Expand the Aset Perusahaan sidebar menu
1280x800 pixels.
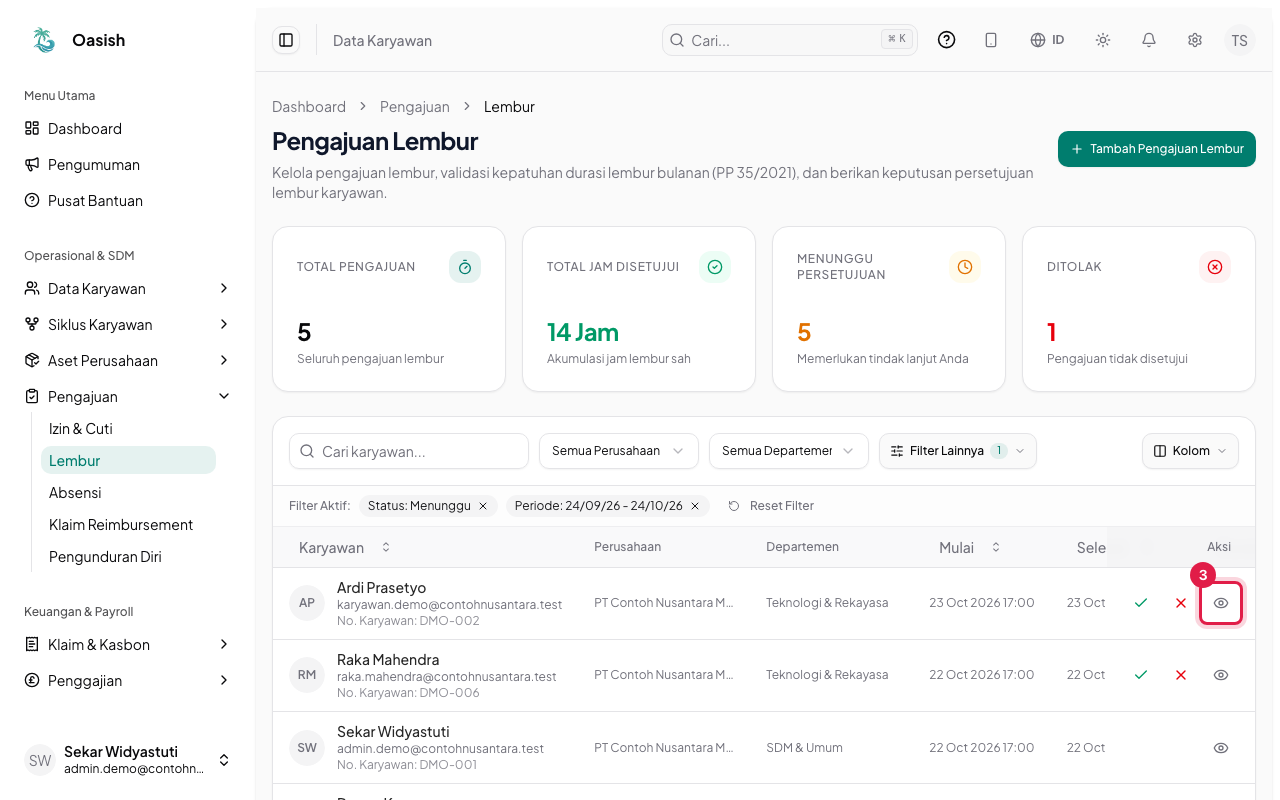128,361
